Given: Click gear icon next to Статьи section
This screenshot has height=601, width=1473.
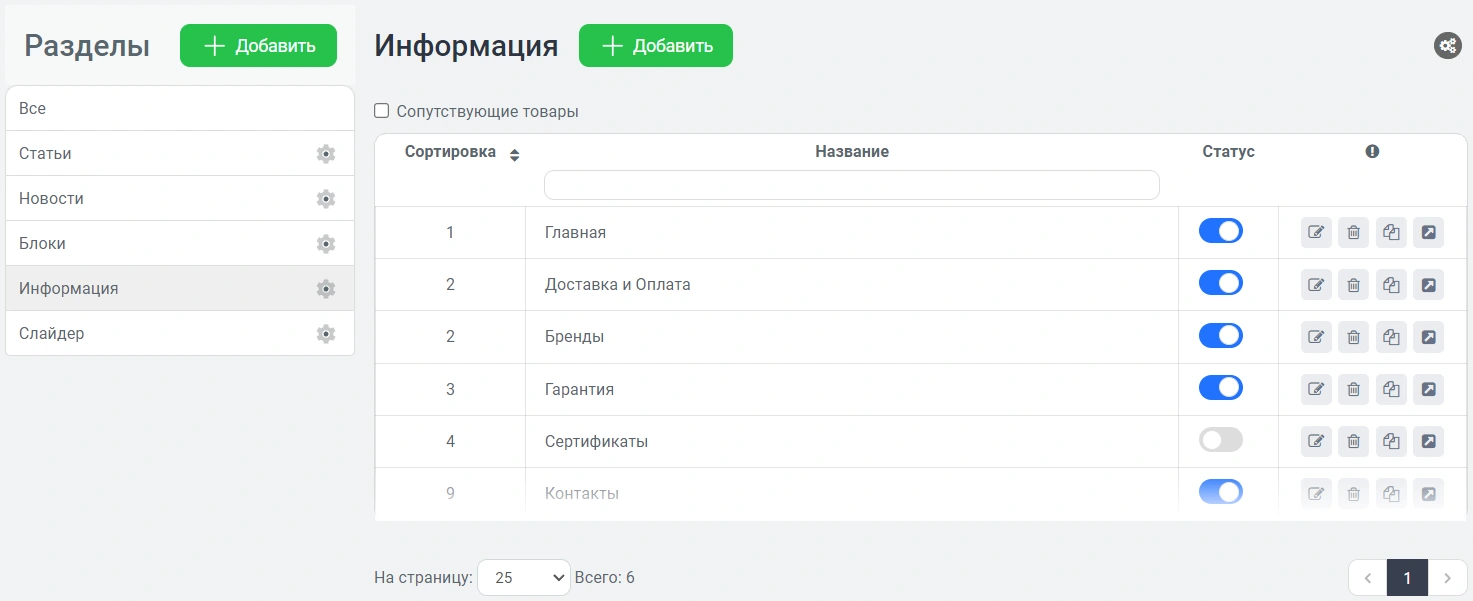Looking at the screenshot, I should coord(325,154).
